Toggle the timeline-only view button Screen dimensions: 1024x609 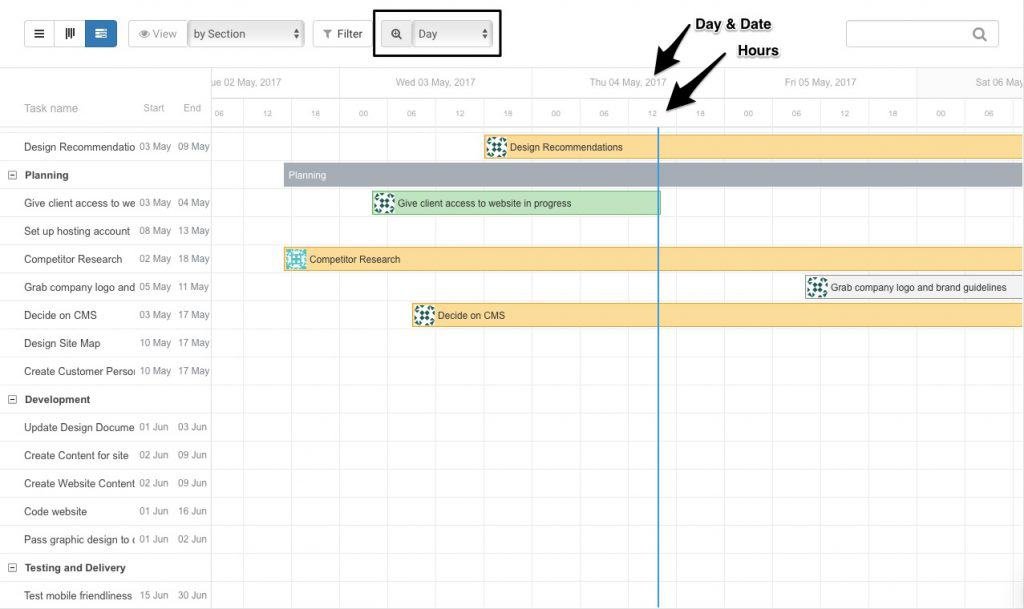click(x=68, y=32)
